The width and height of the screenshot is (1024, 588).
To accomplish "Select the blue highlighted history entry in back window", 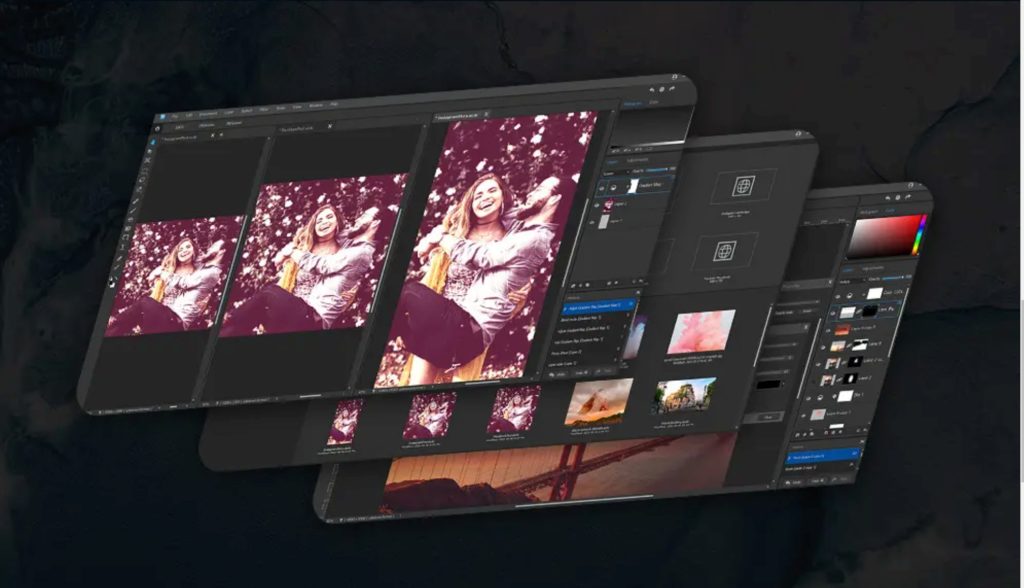I will tap(822, 454).
